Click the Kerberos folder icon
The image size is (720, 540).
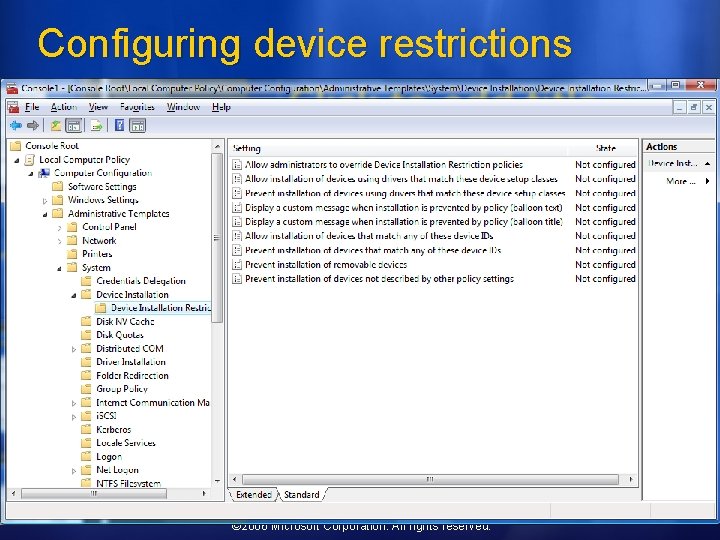point(86,430)
